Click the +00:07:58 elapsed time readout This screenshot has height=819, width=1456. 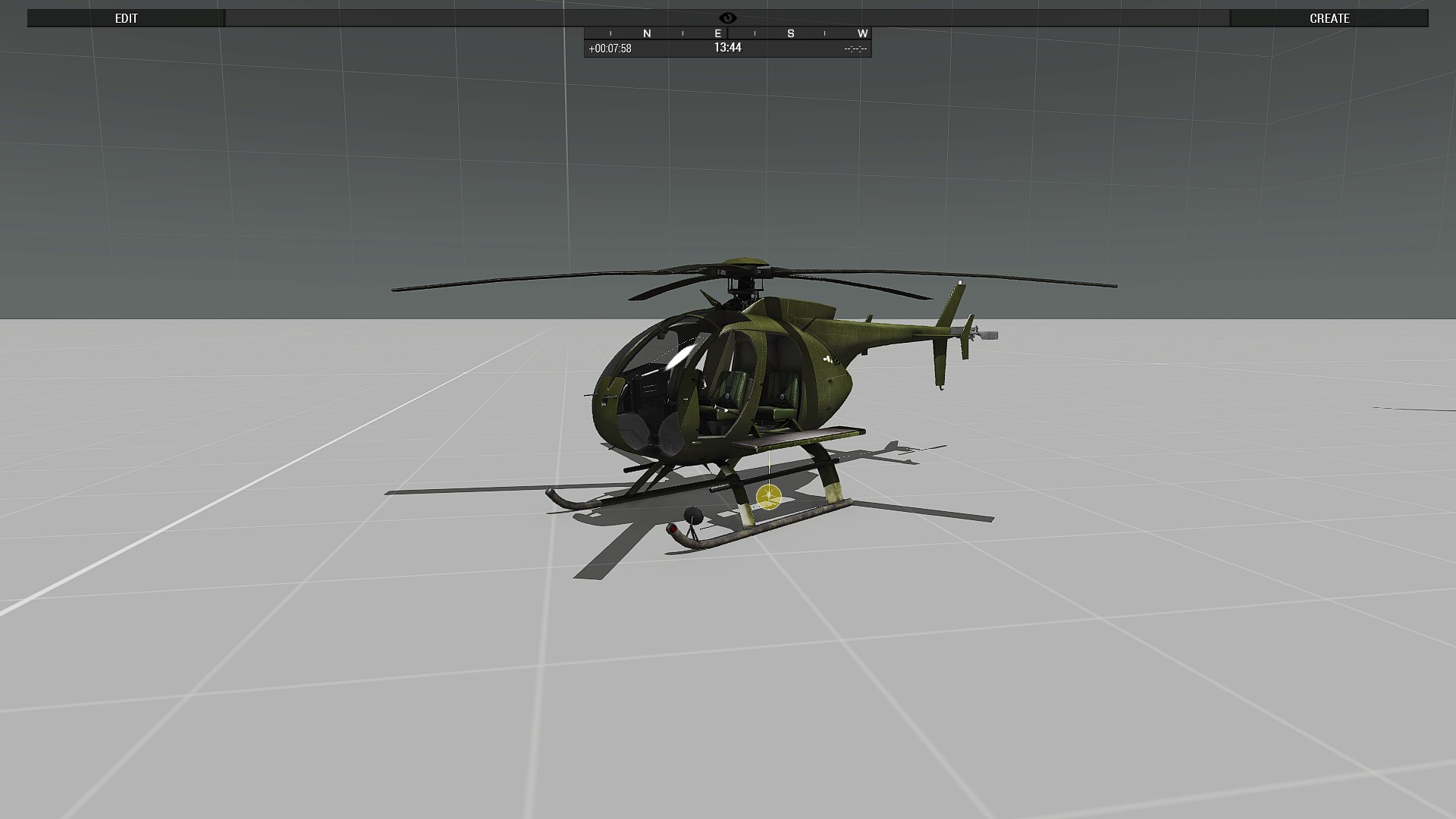click(x=610, y=49)
